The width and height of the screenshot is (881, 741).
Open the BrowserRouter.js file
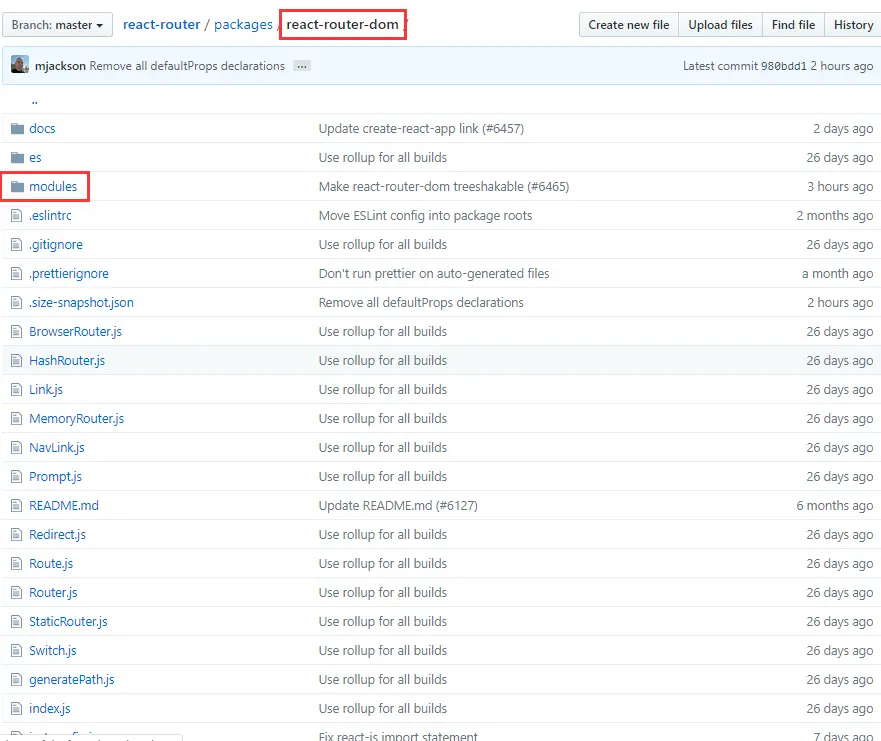click(75, 331)
